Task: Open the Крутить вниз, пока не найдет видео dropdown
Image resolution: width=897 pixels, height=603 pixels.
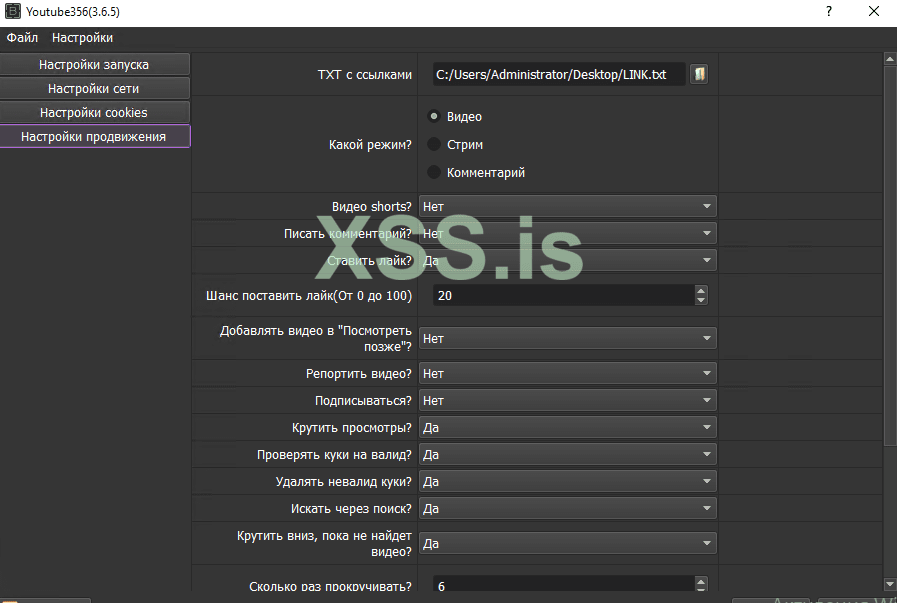Action: [567, 544]
